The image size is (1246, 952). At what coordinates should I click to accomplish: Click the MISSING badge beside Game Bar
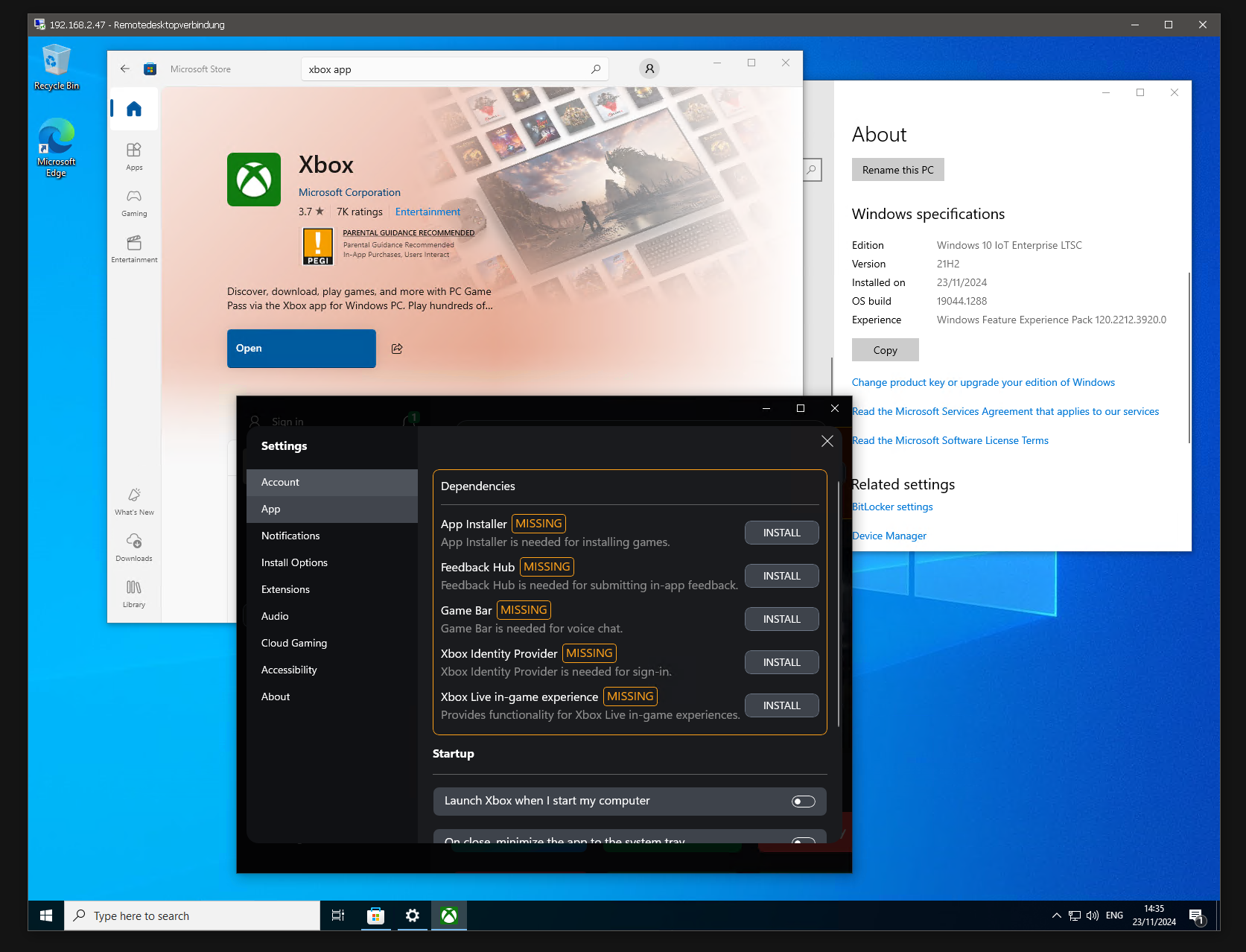coord(524,610)
